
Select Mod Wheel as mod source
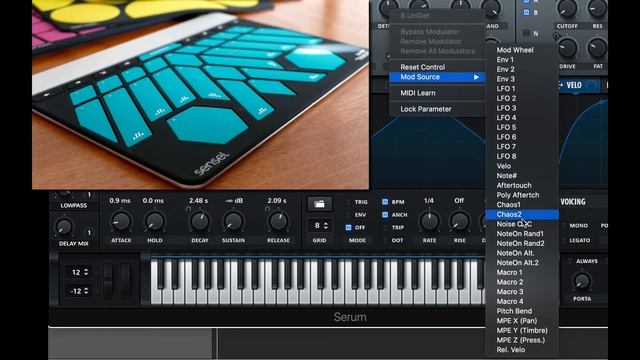pyautogui.click(x=522, y=50)
